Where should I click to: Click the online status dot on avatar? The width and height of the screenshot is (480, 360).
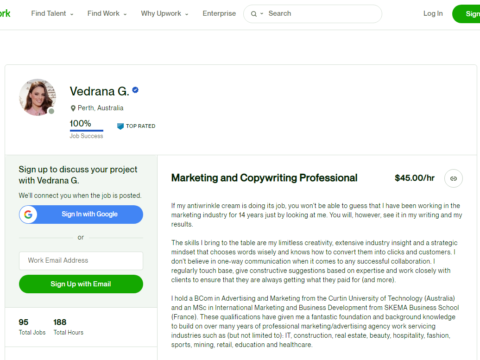pos(51,111)
